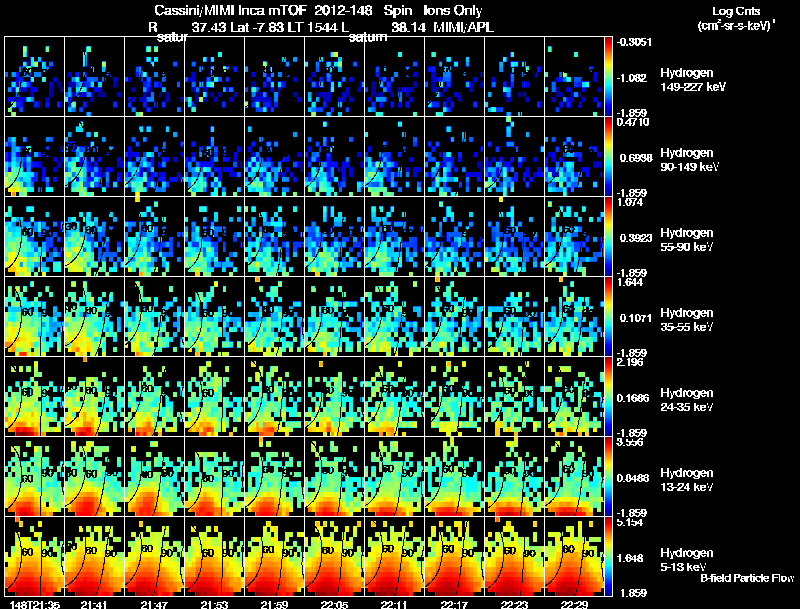Select the 55-90 keV image panel at 22:17
This screenshot has width=800, height=609.
tap(454, 237)
